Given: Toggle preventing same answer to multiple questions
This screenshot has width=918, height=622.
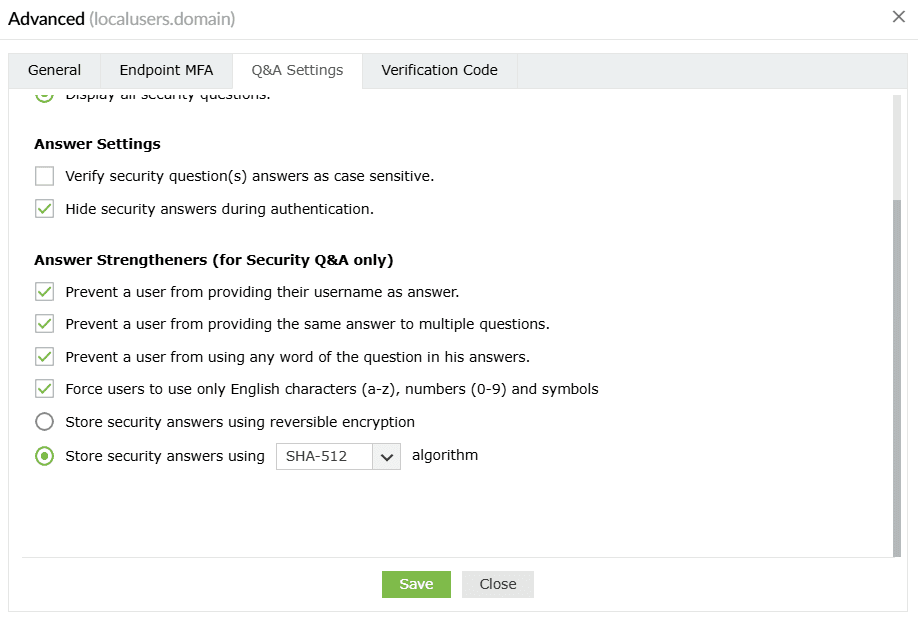Looking at the screenshot, I should tap(44, 323).
